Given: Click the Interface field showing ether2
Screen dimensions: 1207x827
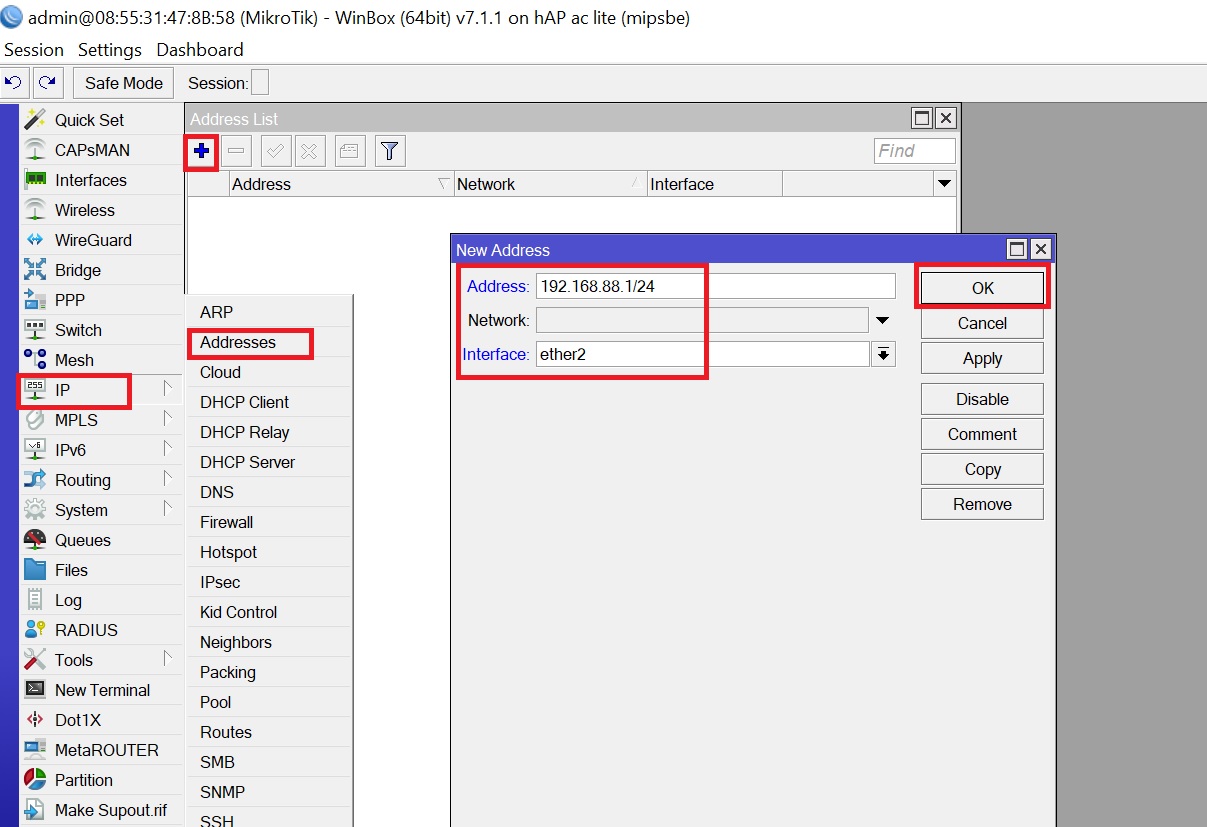Looking at the screenshot, I should click(x=702, y=354).
